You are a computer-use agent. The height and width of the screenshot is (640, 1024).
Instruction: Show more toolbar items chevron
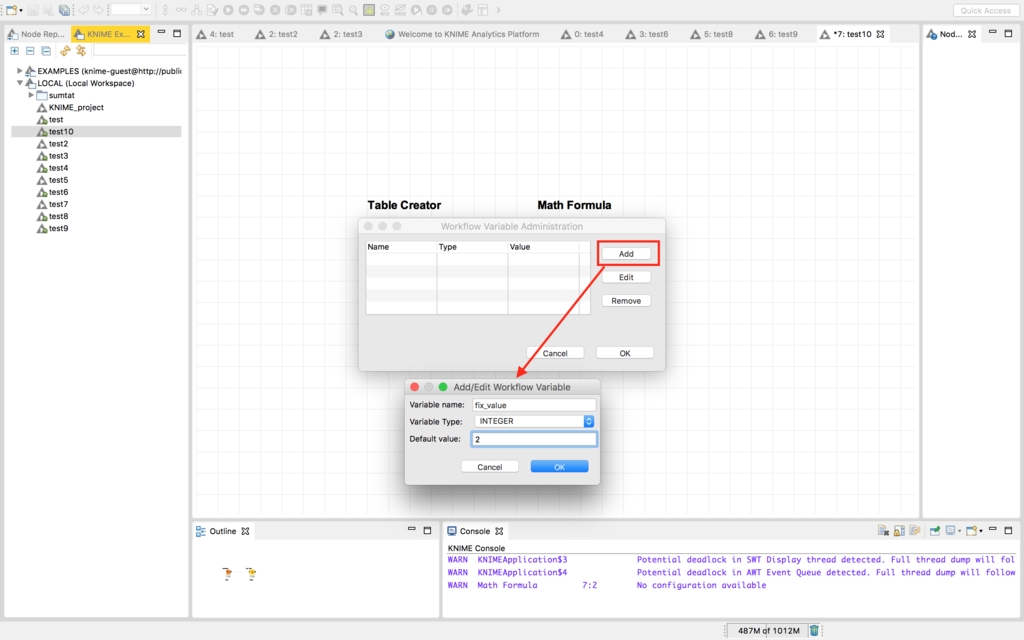(498, 10)
